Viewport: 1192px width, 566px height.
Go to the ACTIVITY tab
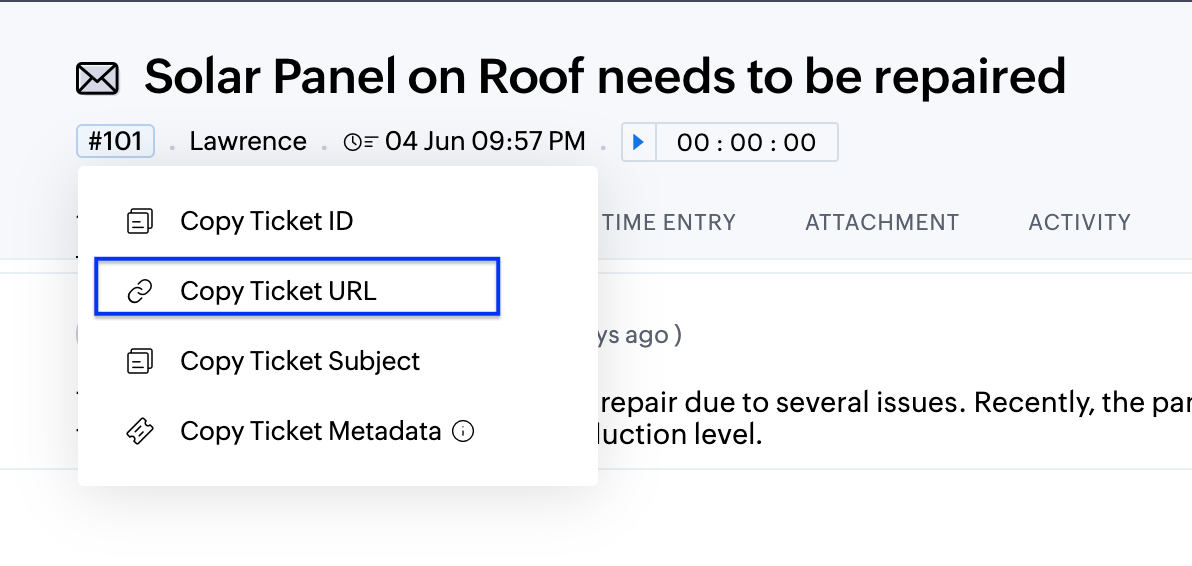coord(1079,223)
